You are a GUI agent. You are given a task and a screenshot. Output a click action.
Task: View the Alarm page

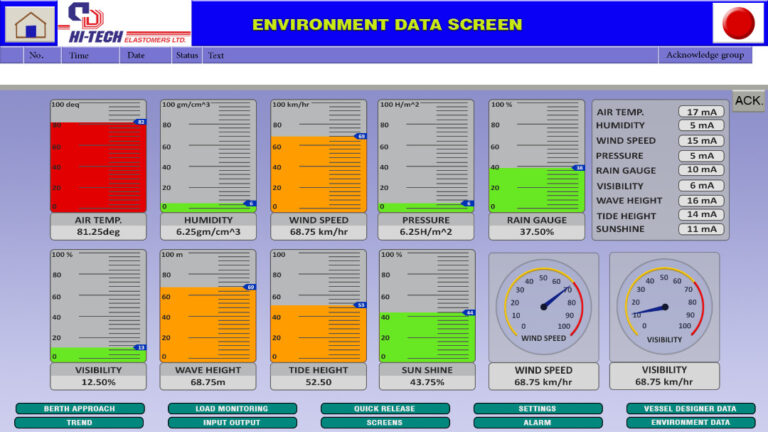pos(538,423)
